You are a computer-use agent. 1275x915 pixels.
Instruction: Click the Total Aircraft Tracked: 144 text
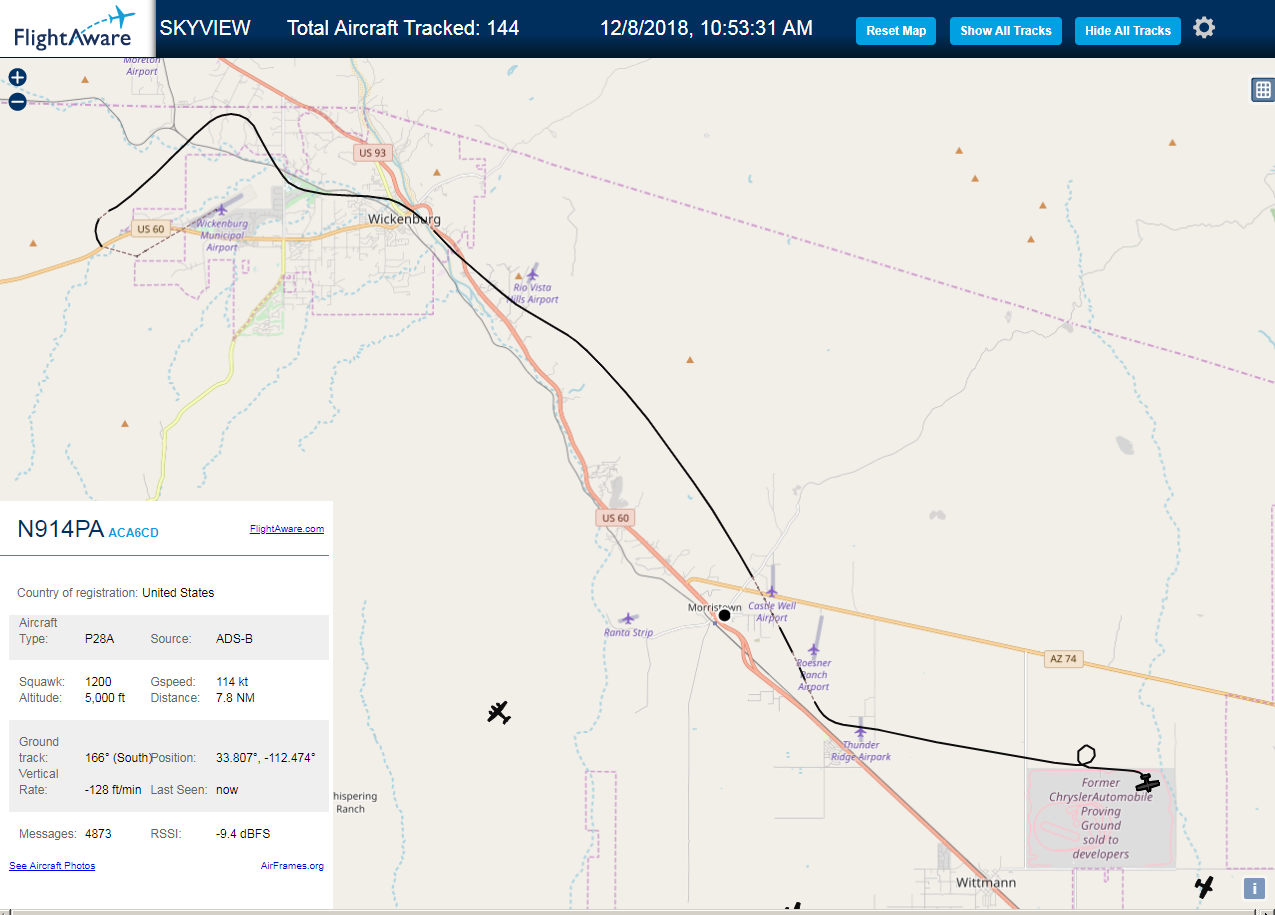click(x=403, y=28)
